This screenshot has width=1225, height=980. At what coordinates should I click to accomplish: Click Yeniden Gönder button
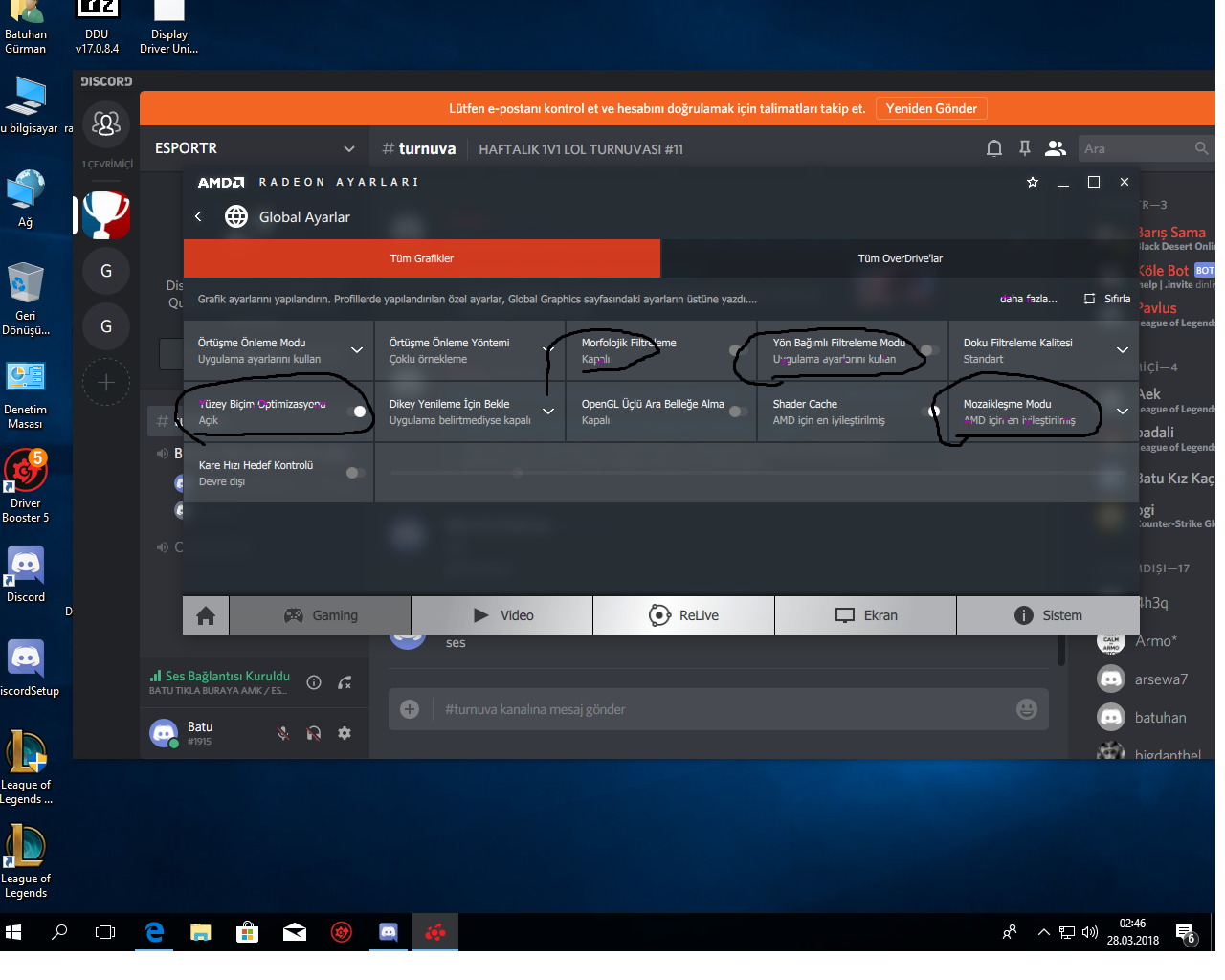coord(931,108)
